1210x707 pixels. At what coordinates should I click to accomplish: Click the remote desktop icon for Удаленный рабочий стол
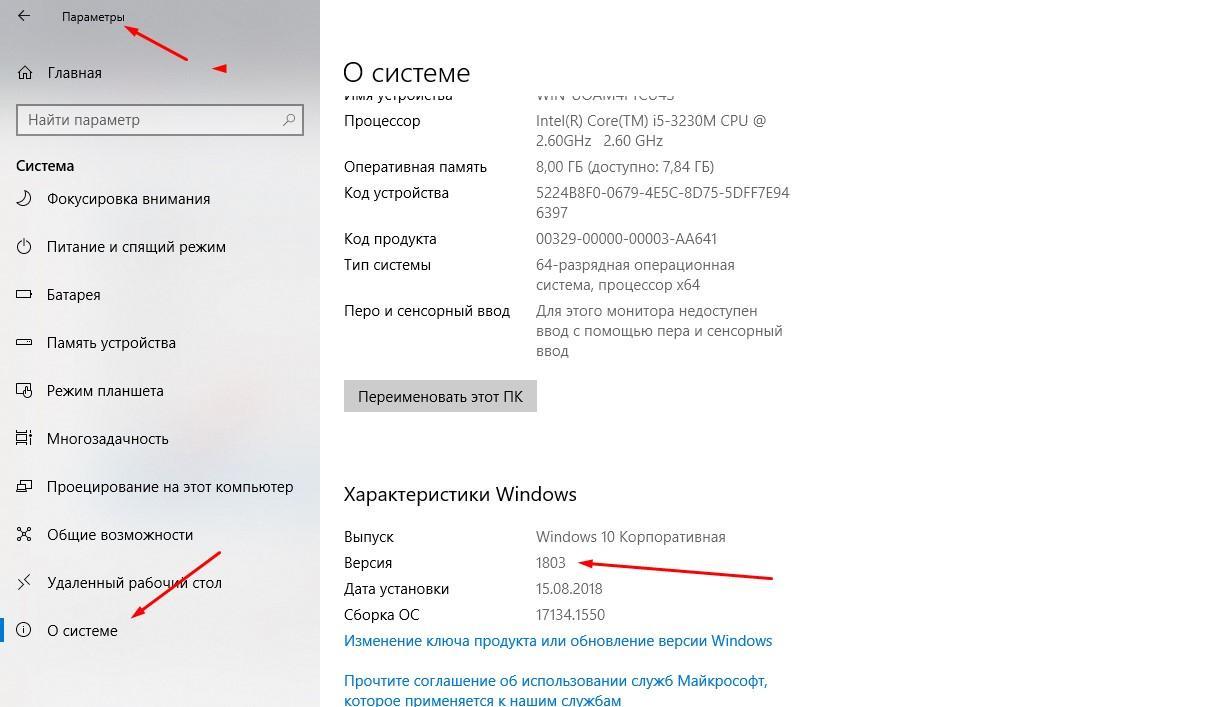pos(25,582)
